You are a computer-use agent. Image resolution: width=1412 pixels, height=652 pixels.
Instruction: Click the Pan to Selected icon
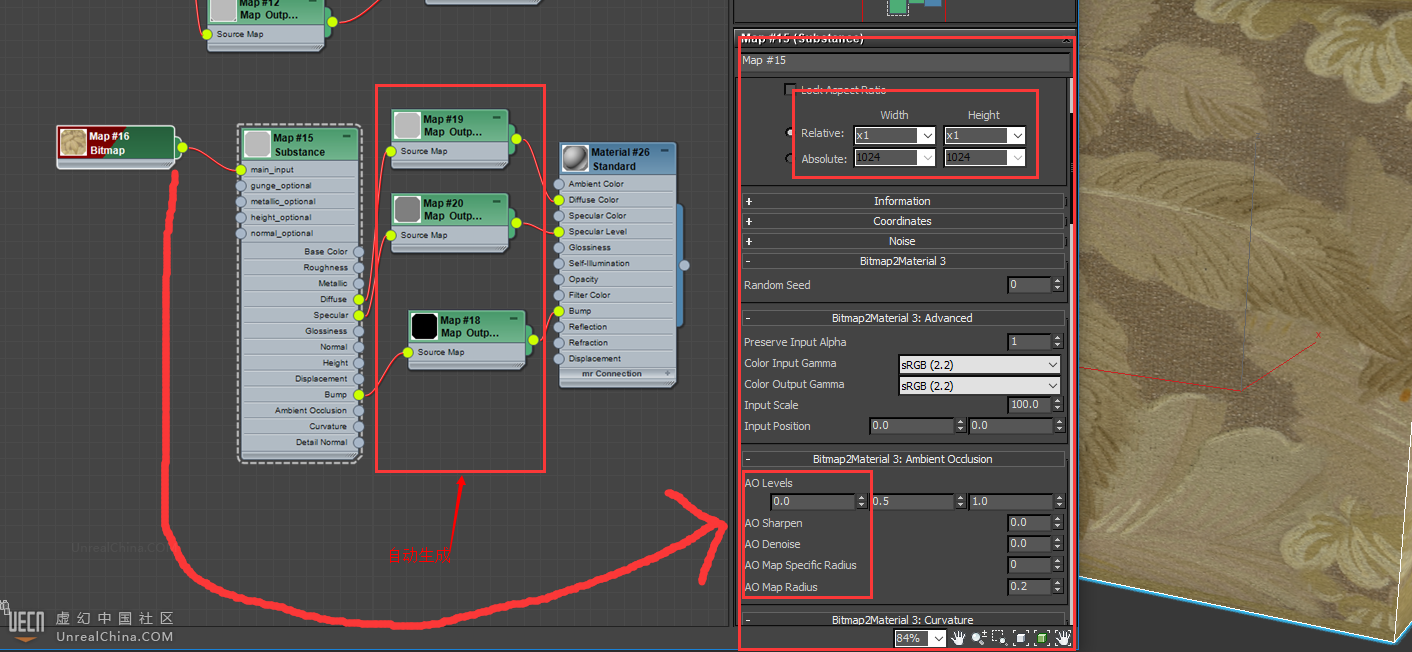(1063, 638)
